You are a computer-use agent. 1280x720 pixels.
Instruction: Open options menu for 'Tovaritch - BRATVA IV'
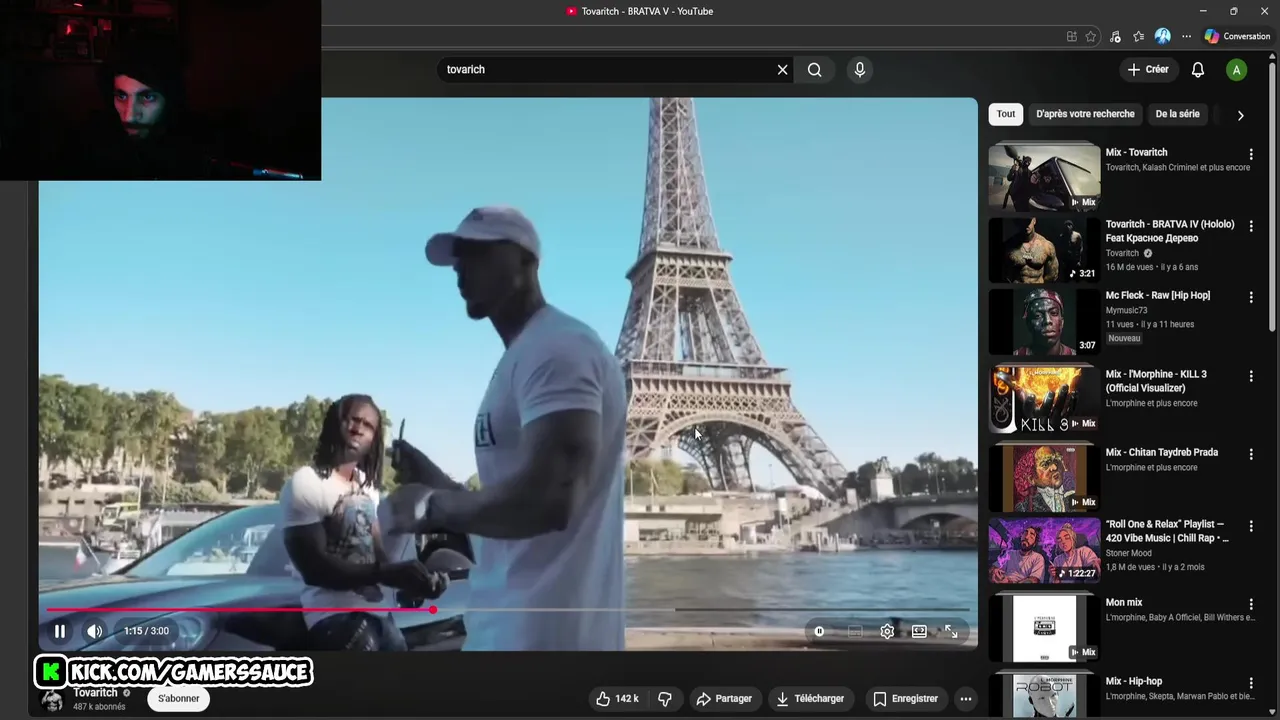pos(1251,226)
